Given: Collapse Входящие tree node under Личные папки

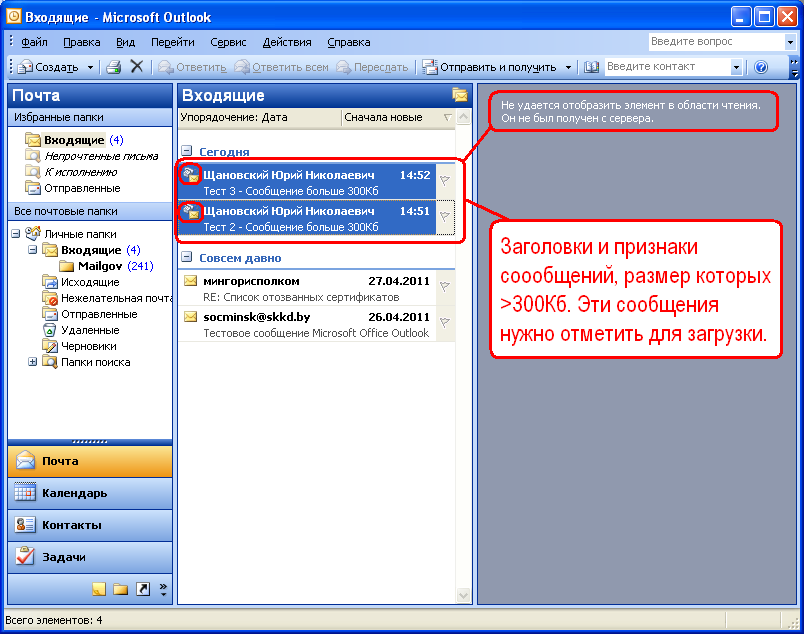Looking at the screenshot, I should [32, 250].
